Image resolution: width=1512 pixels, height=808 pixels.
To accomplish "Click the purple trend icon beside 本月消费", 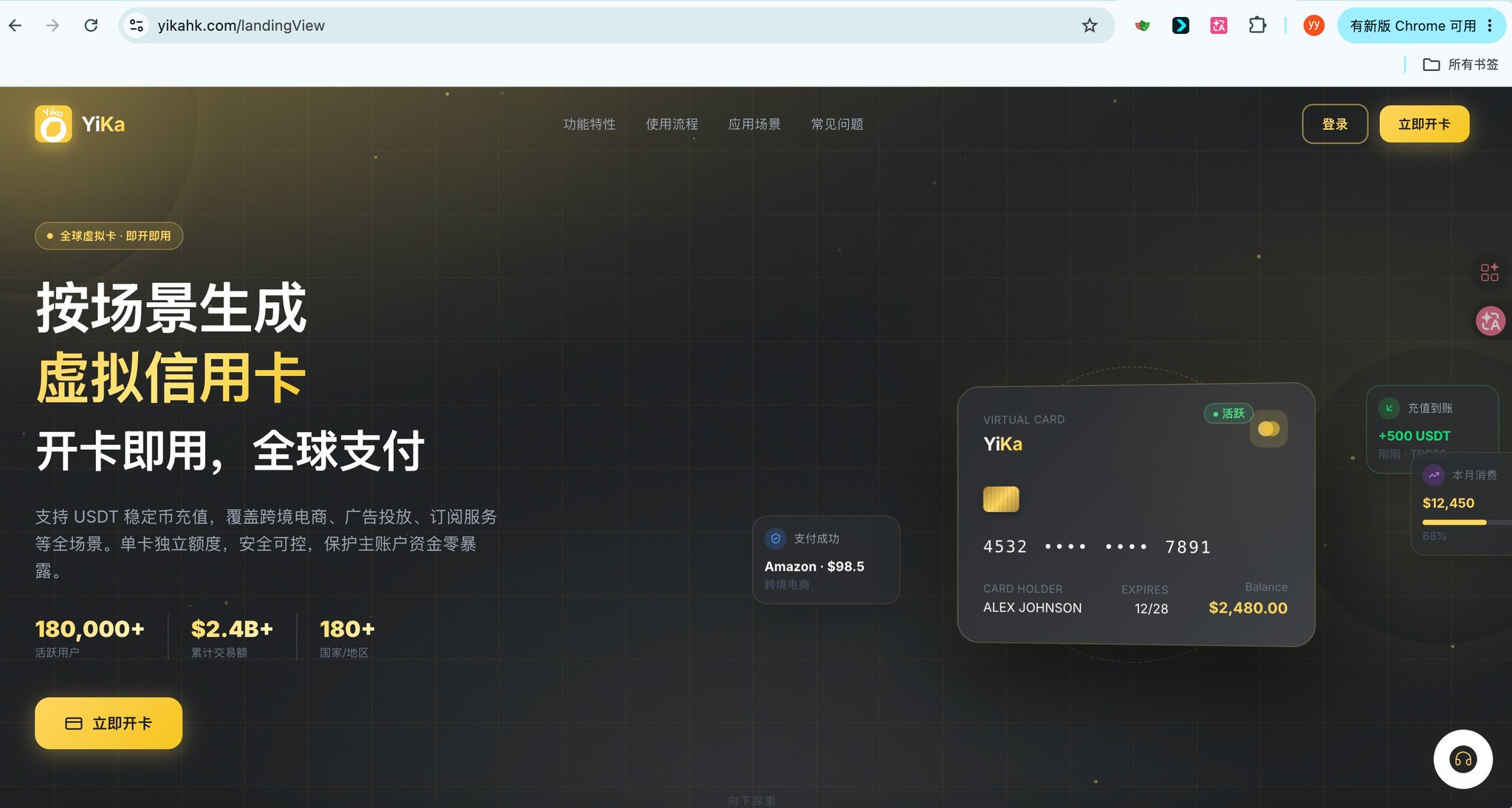I will tap(1433, 475).
